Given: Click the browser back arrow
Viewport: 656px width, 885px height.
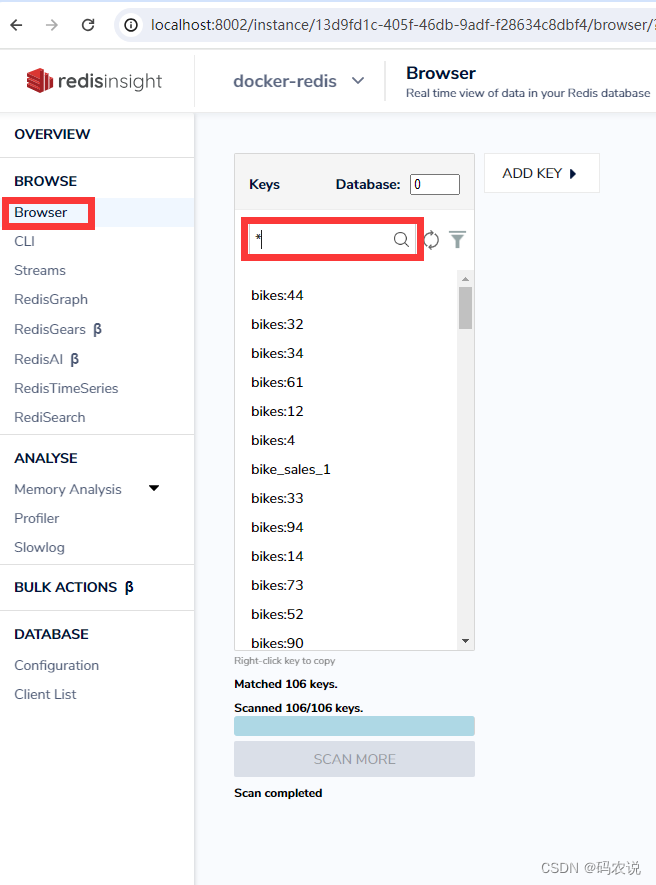Looking at the screenshot, I should 16,25.
